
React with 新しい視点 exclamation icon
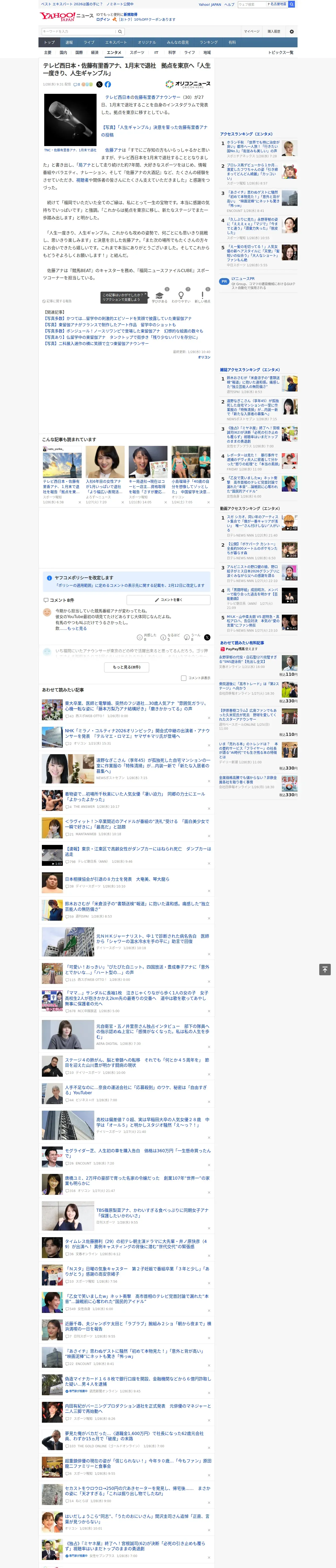pos(203,295)
